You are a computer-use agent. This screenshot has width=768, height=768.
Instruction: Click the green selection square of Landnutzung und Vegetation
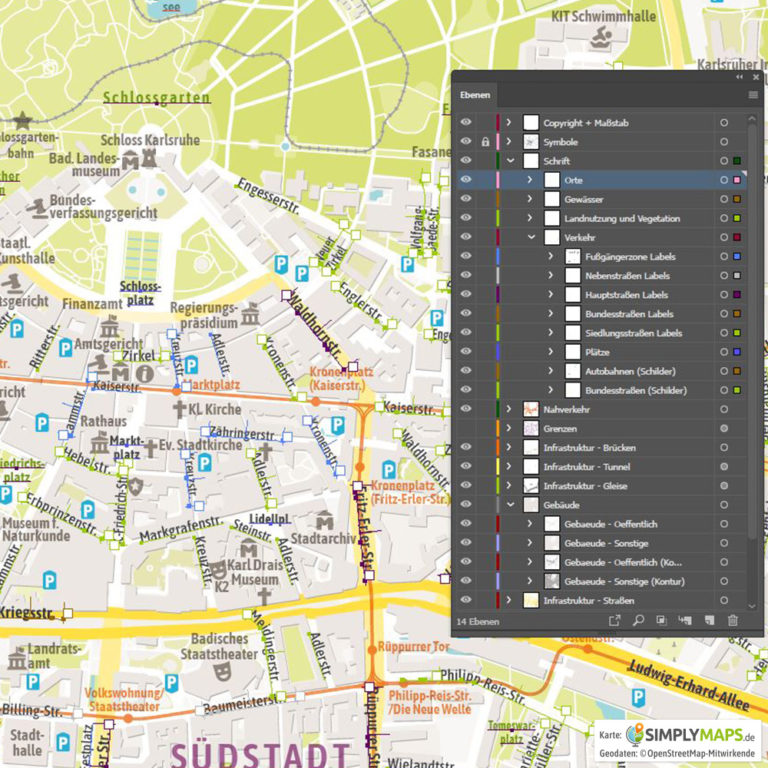pos(737,218)
